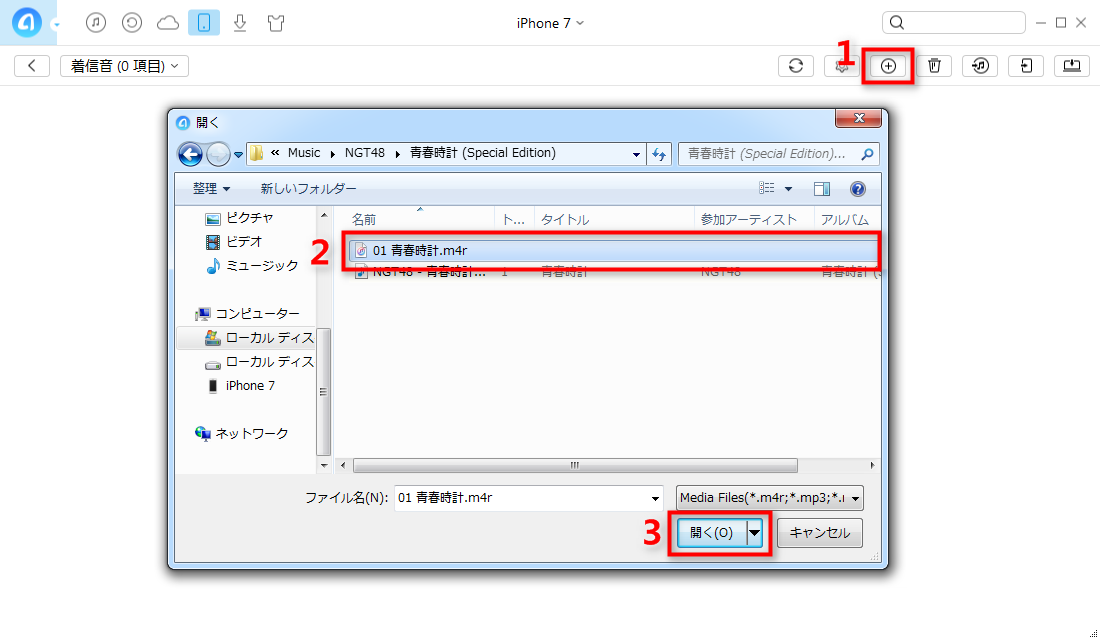Click the horizontal scrollbar thumb
Viewport: 1100px width, 640px height.
click(x=575, y=466)
